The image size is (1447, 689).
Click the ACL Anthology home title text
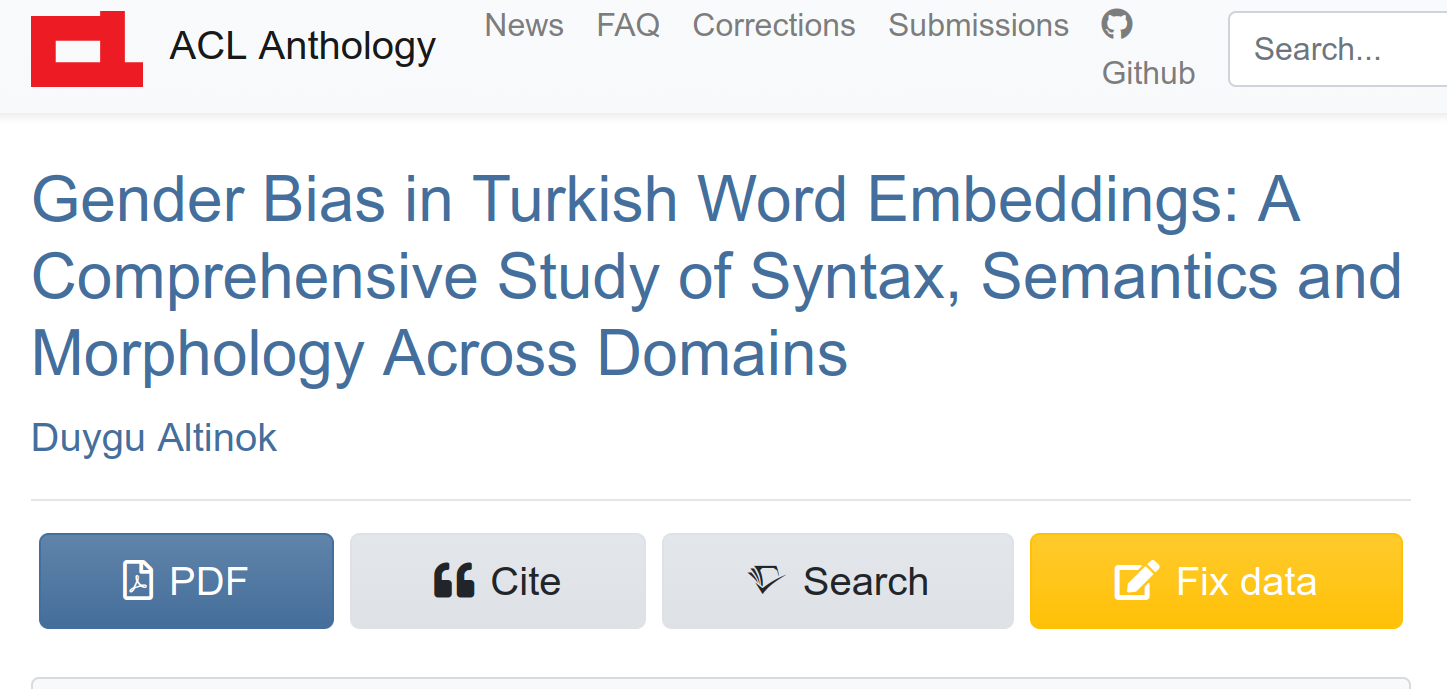click(302, 46)
